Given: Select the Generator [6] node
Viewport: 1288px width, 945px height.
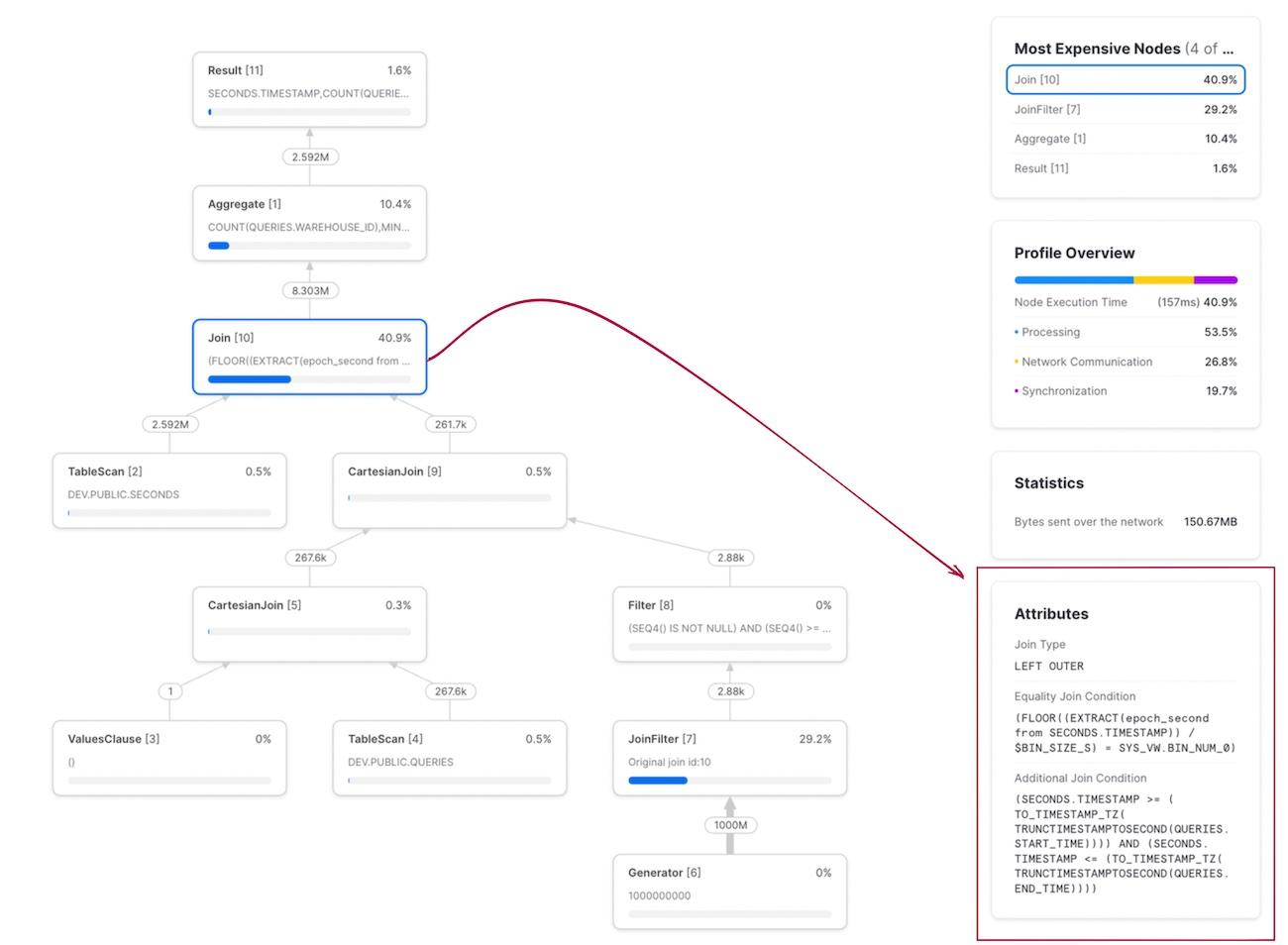Looking at the screenshot, I should click(730, 892).
